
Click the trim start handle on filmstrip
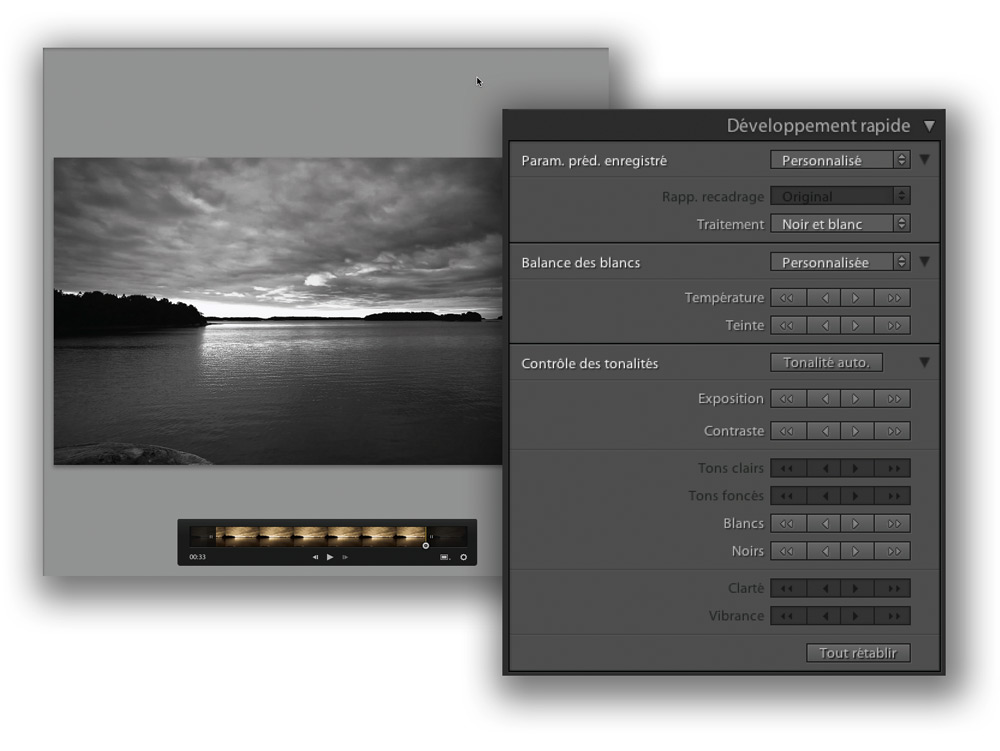(211, 536)
